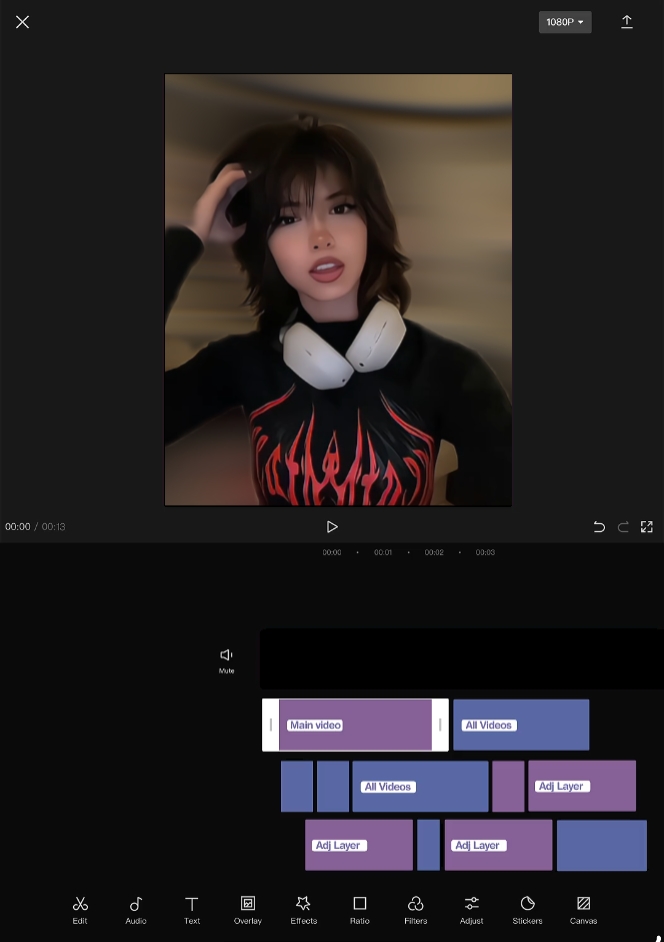The height and width of the screenshot is (942, 664).
Task: Open the Audio tool
Action: coord(136,908)
